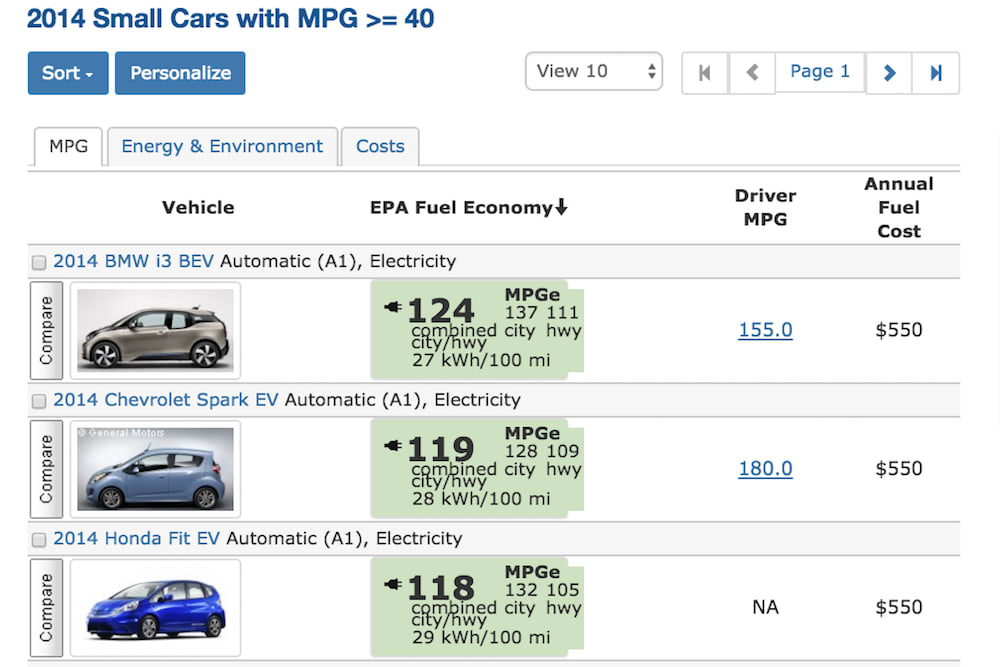Open the Sort dropdown
Viewport: 1000px width, 667px height.
(x=68, y=73)
